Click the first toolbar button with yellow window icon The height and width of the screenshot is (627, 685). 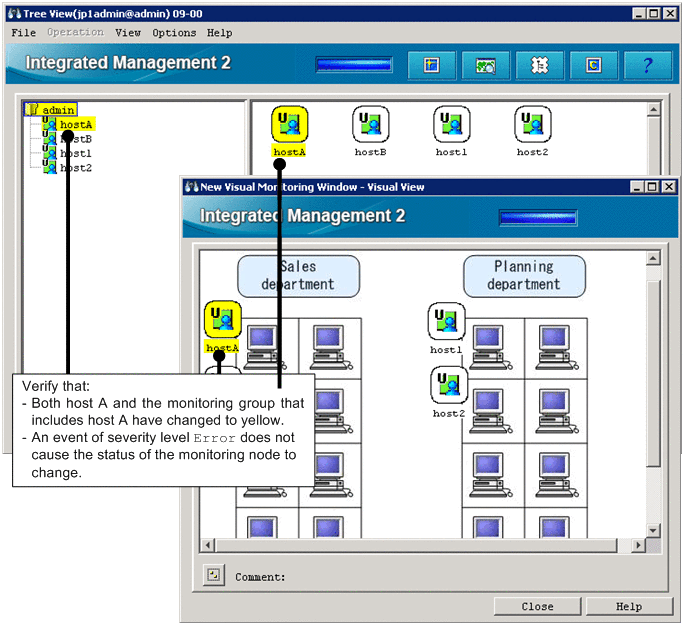(432, 66)
